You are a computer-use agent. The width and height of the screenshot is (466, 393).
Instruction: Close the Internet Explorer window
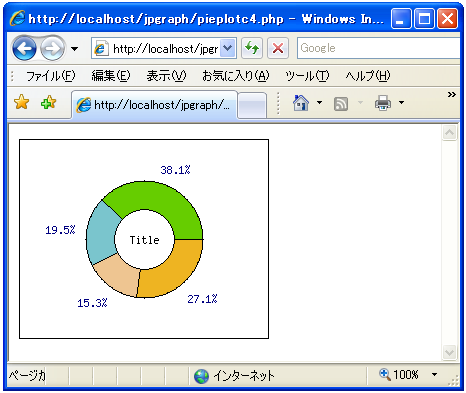coord(447,19)
